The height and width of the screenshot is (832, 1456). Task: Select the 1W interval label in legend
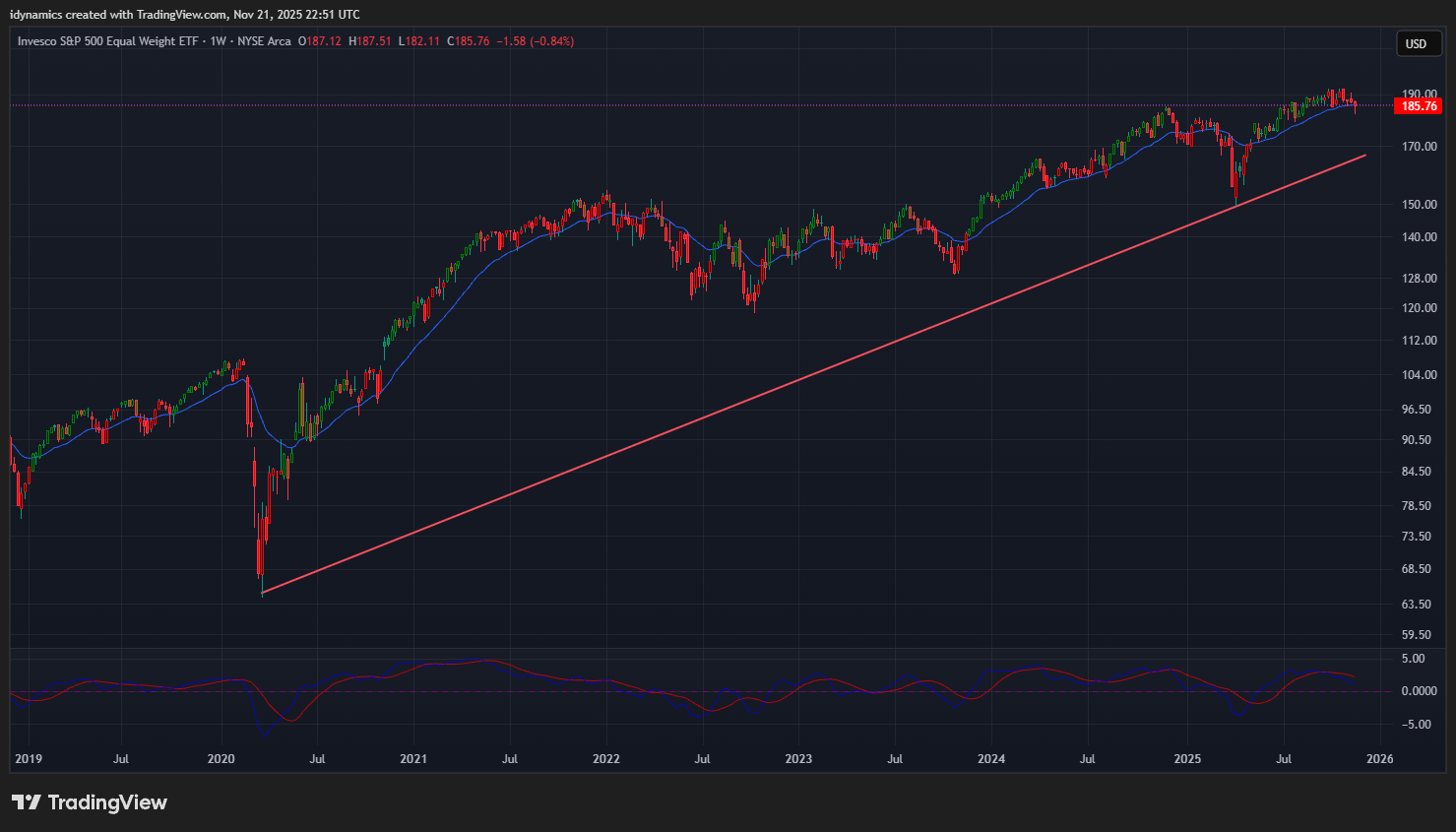coord(218,41)
